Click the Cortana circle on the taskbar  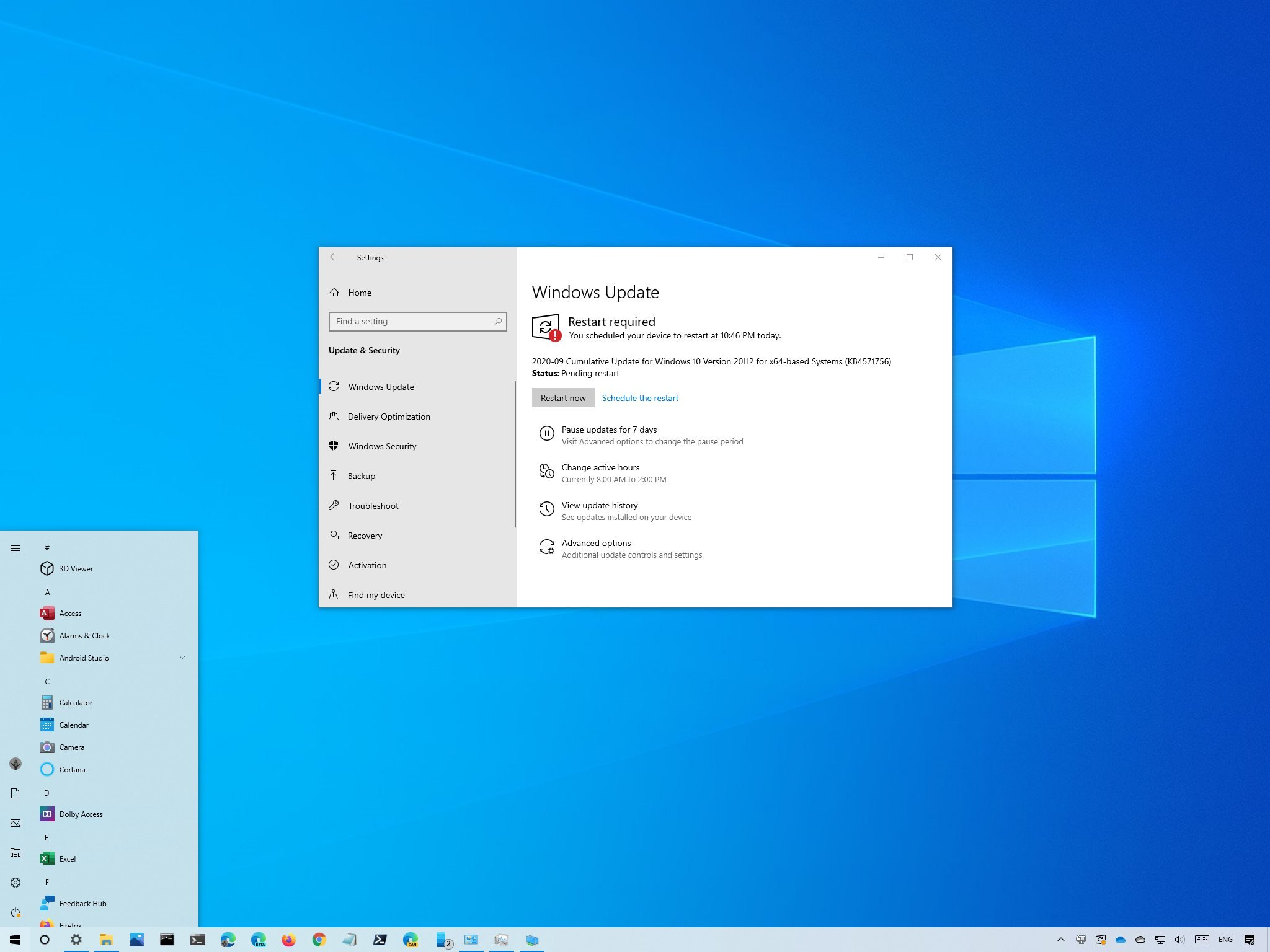coord(45,940)
